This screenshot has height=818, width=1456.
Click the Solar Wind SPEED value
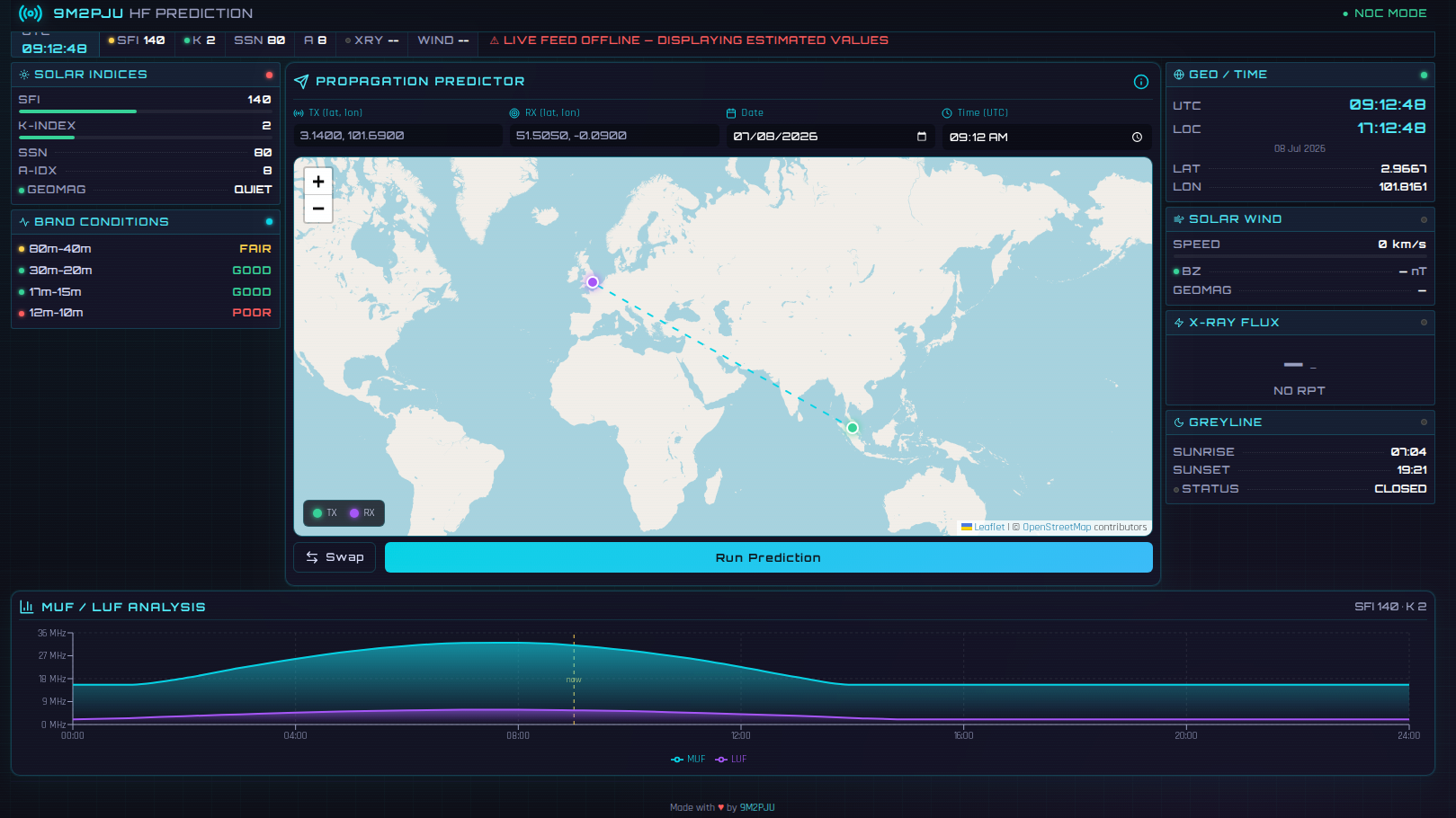(x=1402, y=245)
